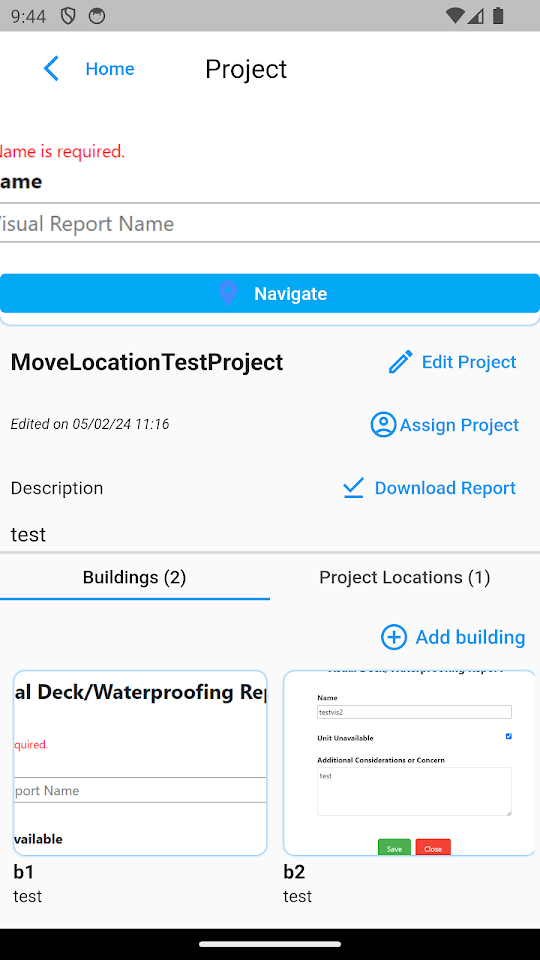Tap the person icon beside Assign Project

(383, 424)
